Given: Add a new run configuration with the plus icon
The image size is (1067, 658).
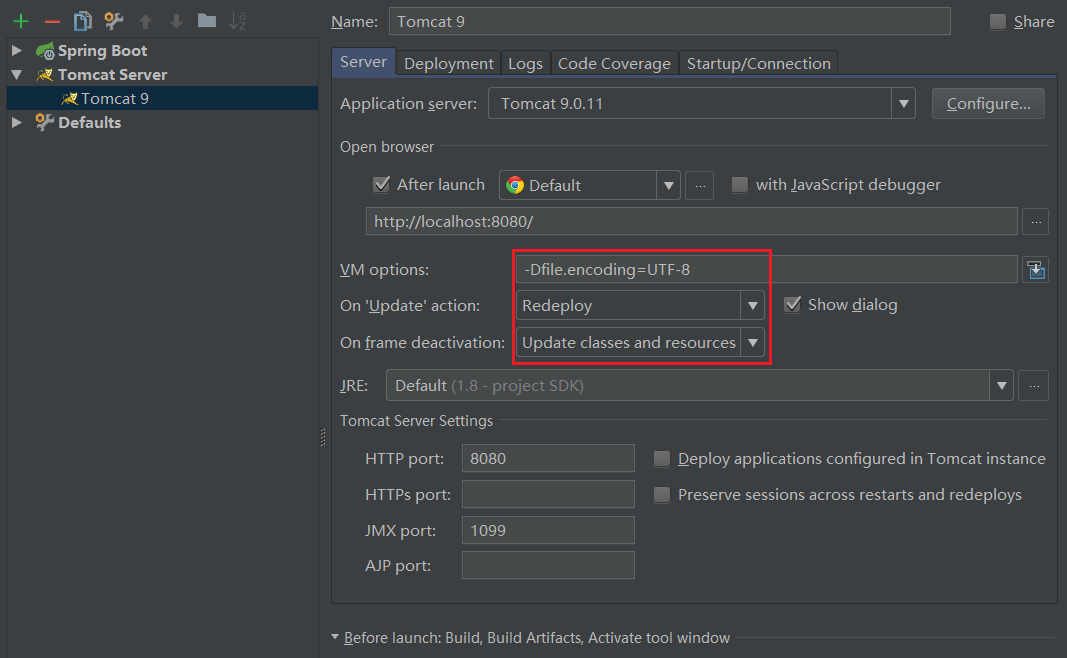Looking at the screenshot, I should (x=21, y=21).
